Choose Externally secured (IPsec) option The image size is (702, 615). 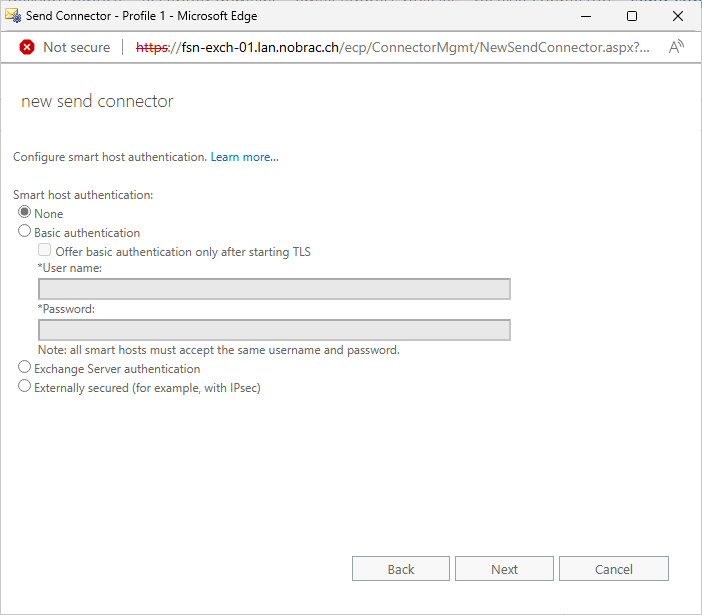pyautogui.click(x=24, y=386)
